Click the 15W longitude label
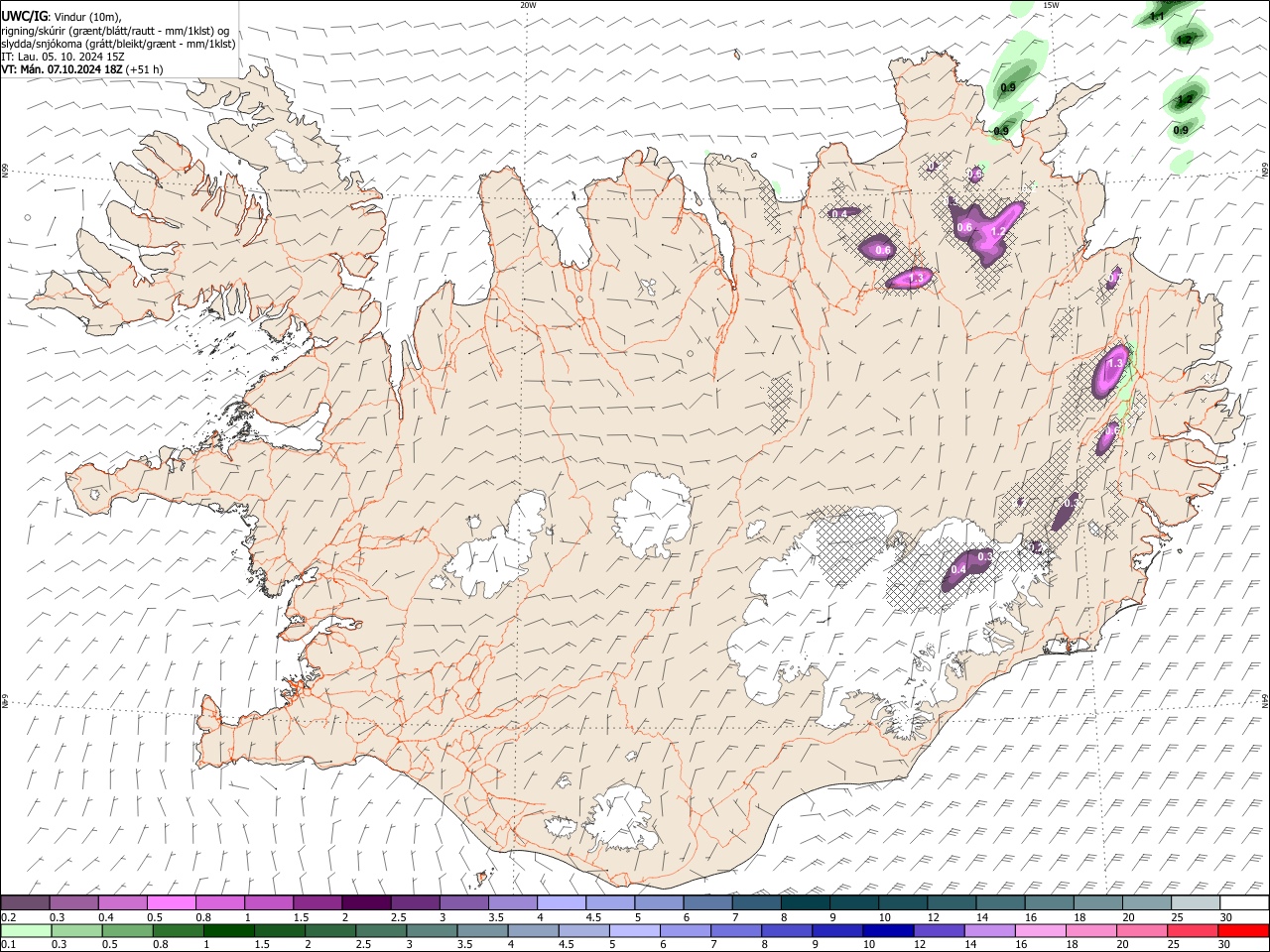 (1051, 5)
